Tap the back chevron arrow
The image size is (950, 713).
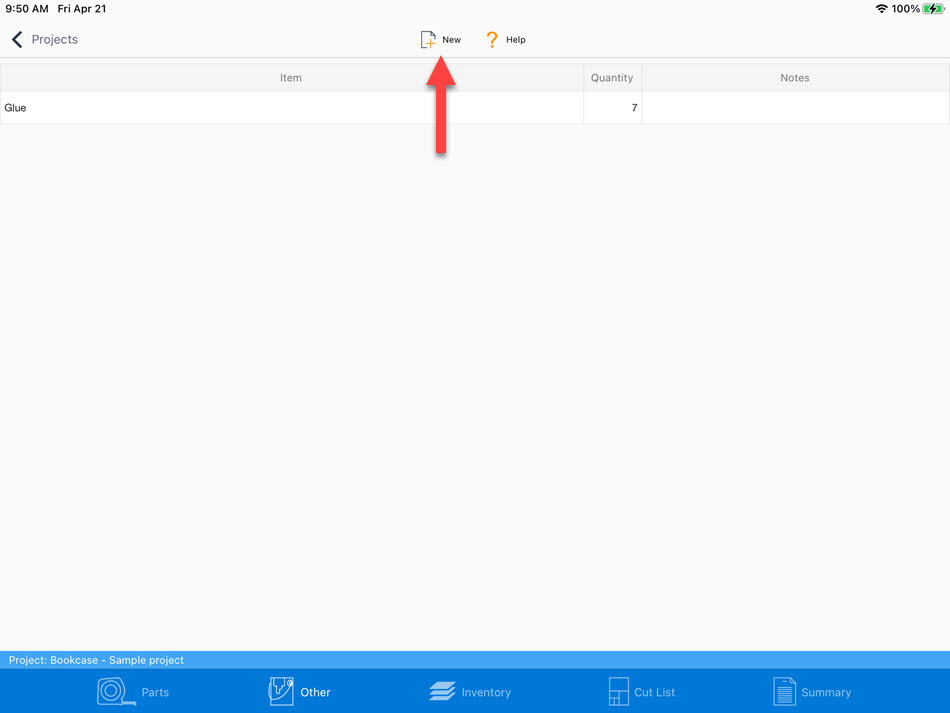(x=17, y=40)
